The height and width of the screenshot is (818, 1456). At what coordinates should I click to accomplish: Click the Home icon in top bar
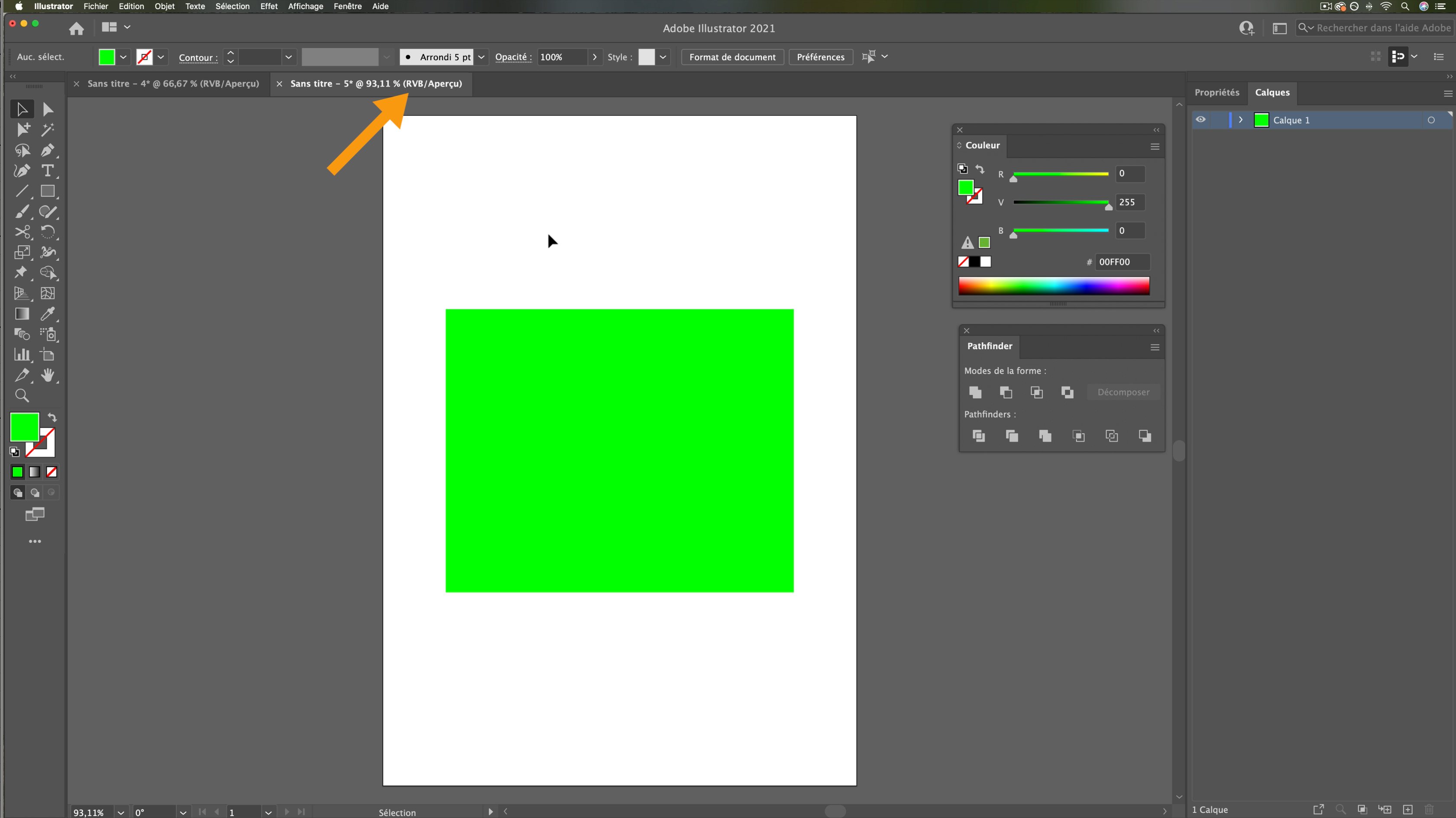(x=76, y=28)
